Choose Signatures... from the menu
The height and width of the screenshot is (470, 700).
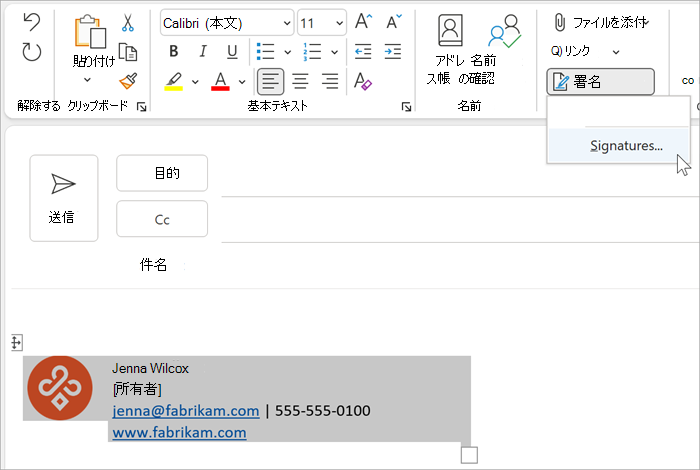[619, 146]
